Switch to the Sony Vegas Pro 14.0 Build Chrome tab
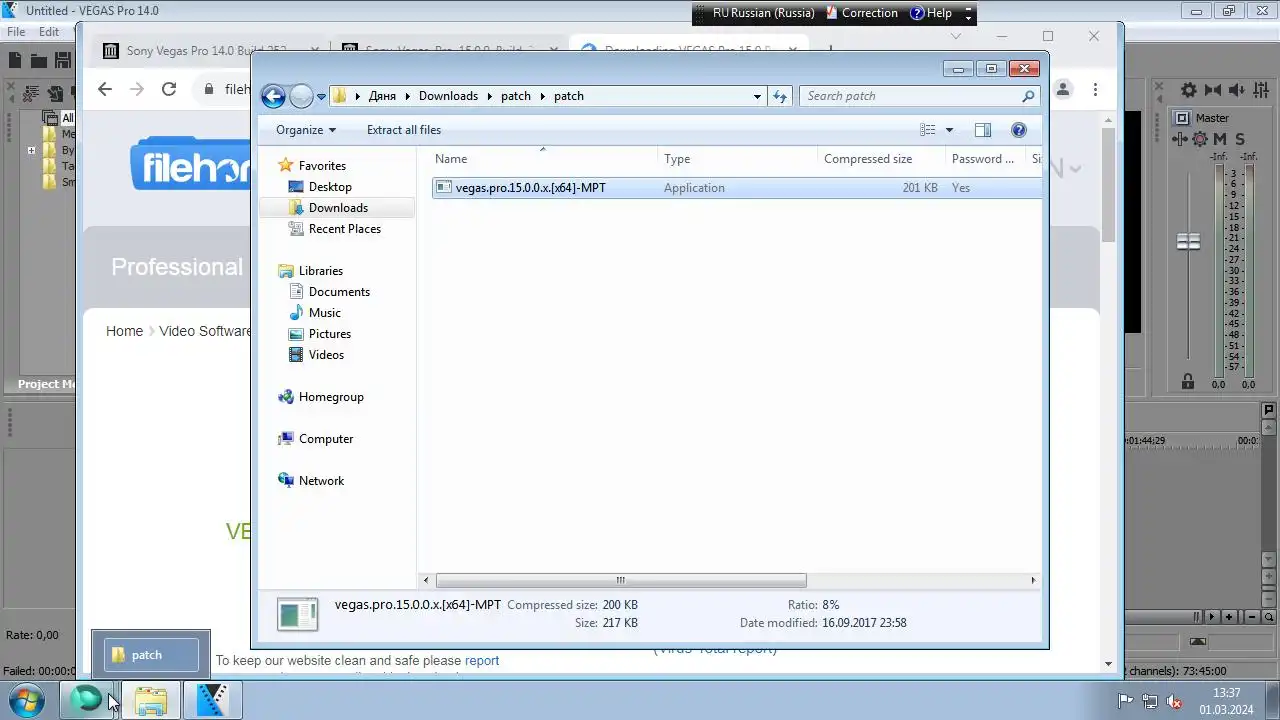The height and width of the screenshot is (720, 1280). tap(207, 50)
